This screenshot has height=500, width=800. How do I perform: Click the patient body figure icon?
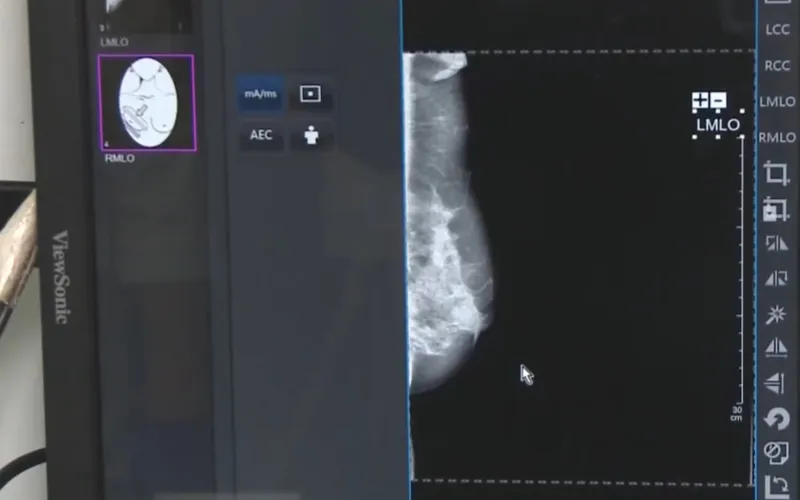point(311,135)
